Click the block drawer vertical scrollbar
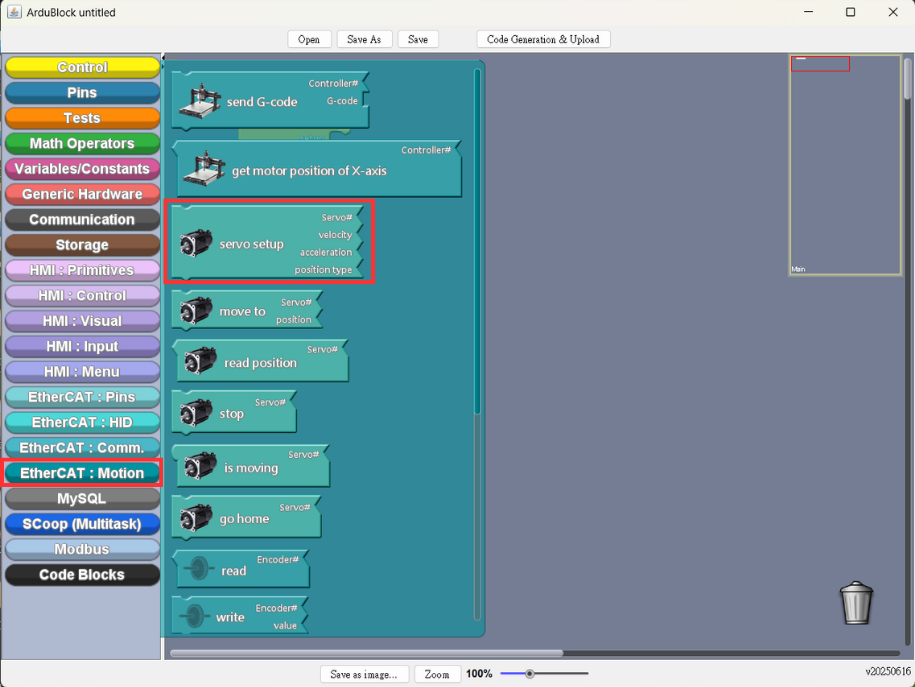 [x=477, y=241]
